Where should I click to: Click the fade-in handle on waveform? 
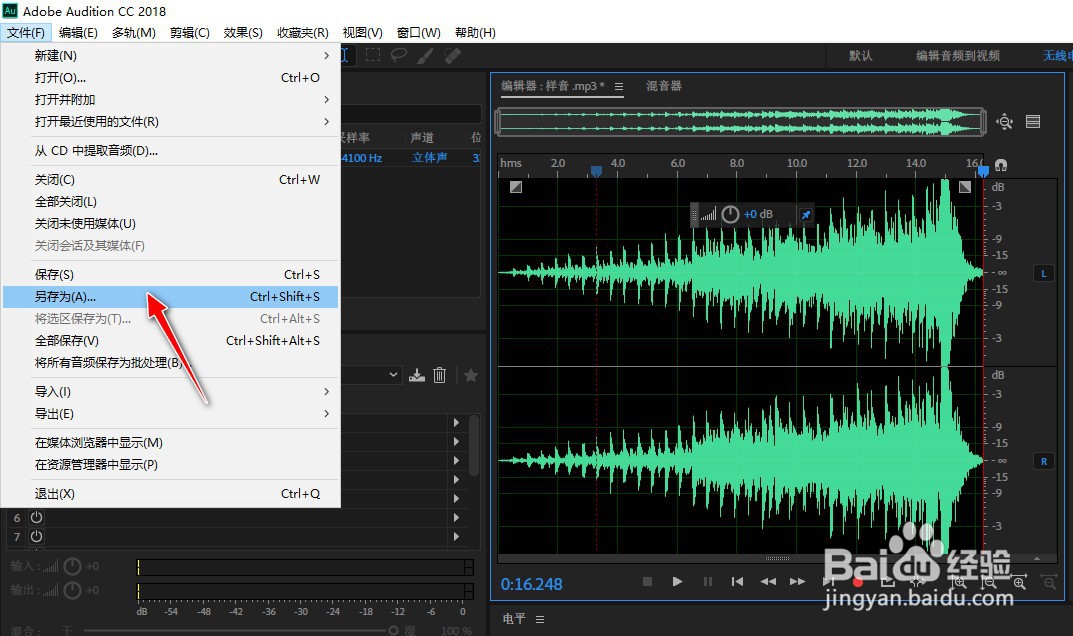pos(516,187)
